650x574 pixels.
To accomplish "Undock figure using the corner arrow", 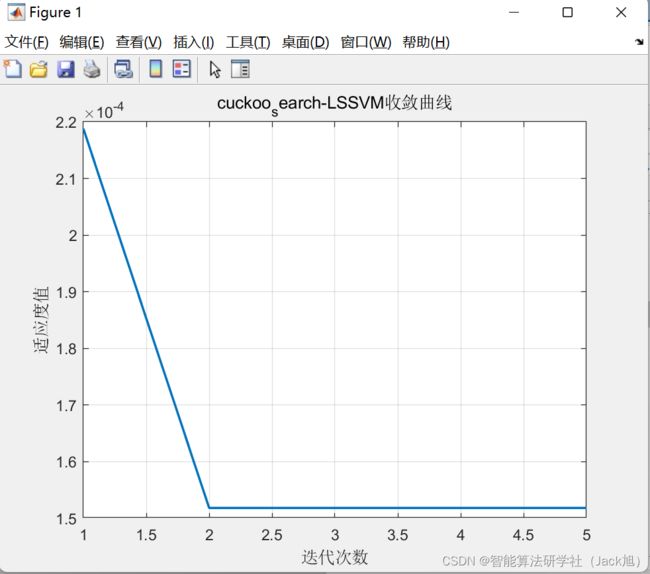I will pos(639,42).
